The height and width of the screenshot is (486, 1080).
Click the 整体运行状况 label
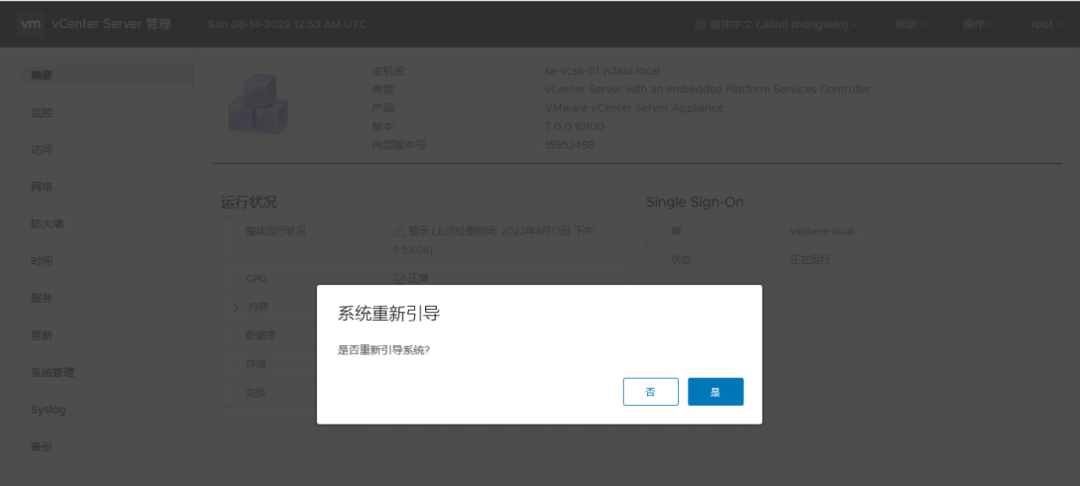pos(276,231)
